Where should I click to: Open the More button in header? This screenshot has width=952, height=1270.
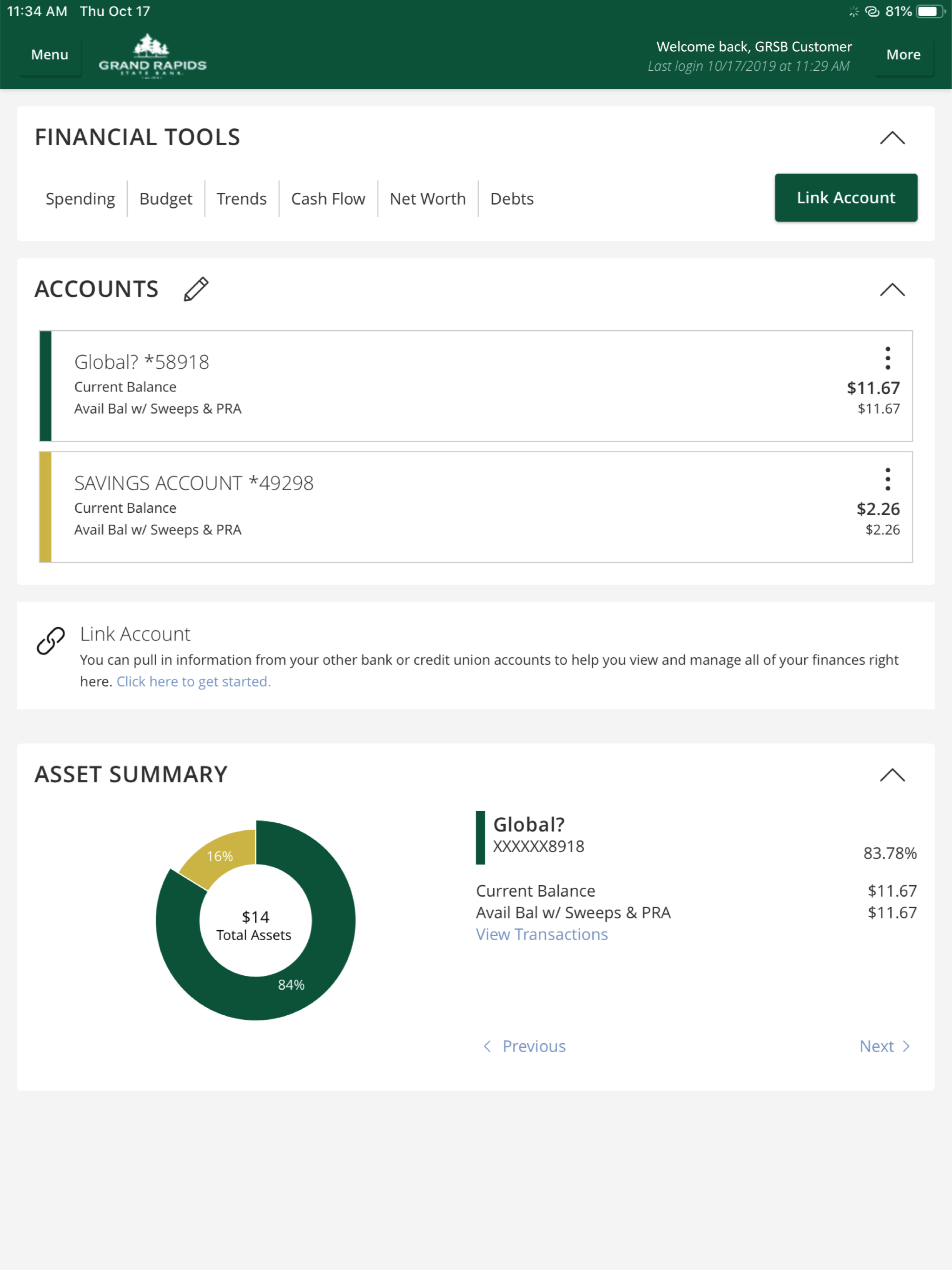903,55
